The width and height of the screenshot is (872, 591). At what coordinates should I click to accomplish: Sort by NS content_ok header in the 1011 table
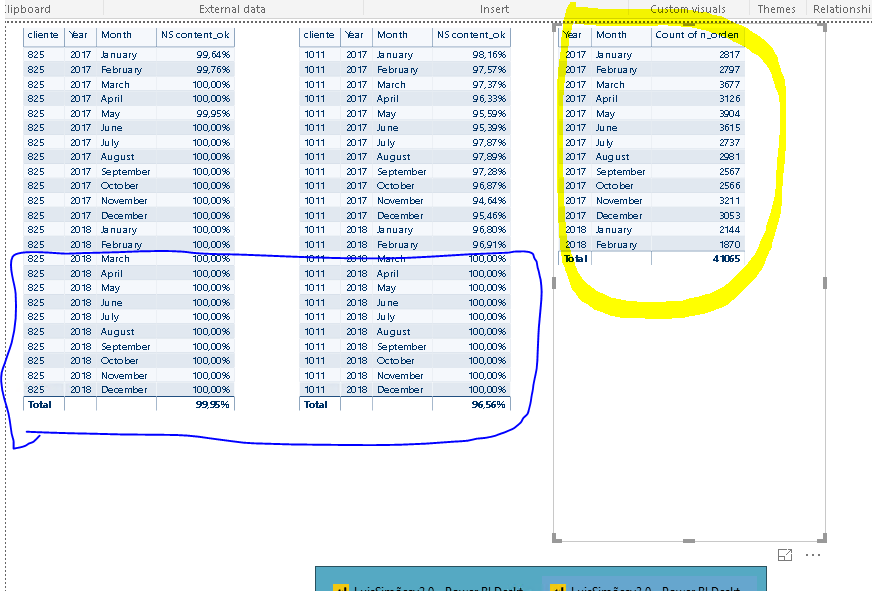[471, 34]
